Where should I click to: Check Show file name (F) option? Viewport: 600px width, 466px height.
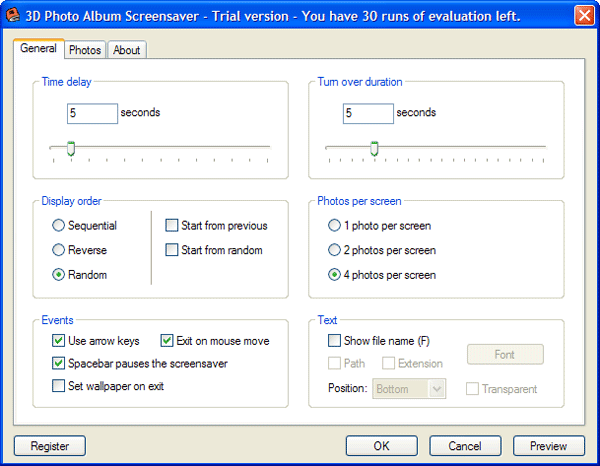click(335, 341)
